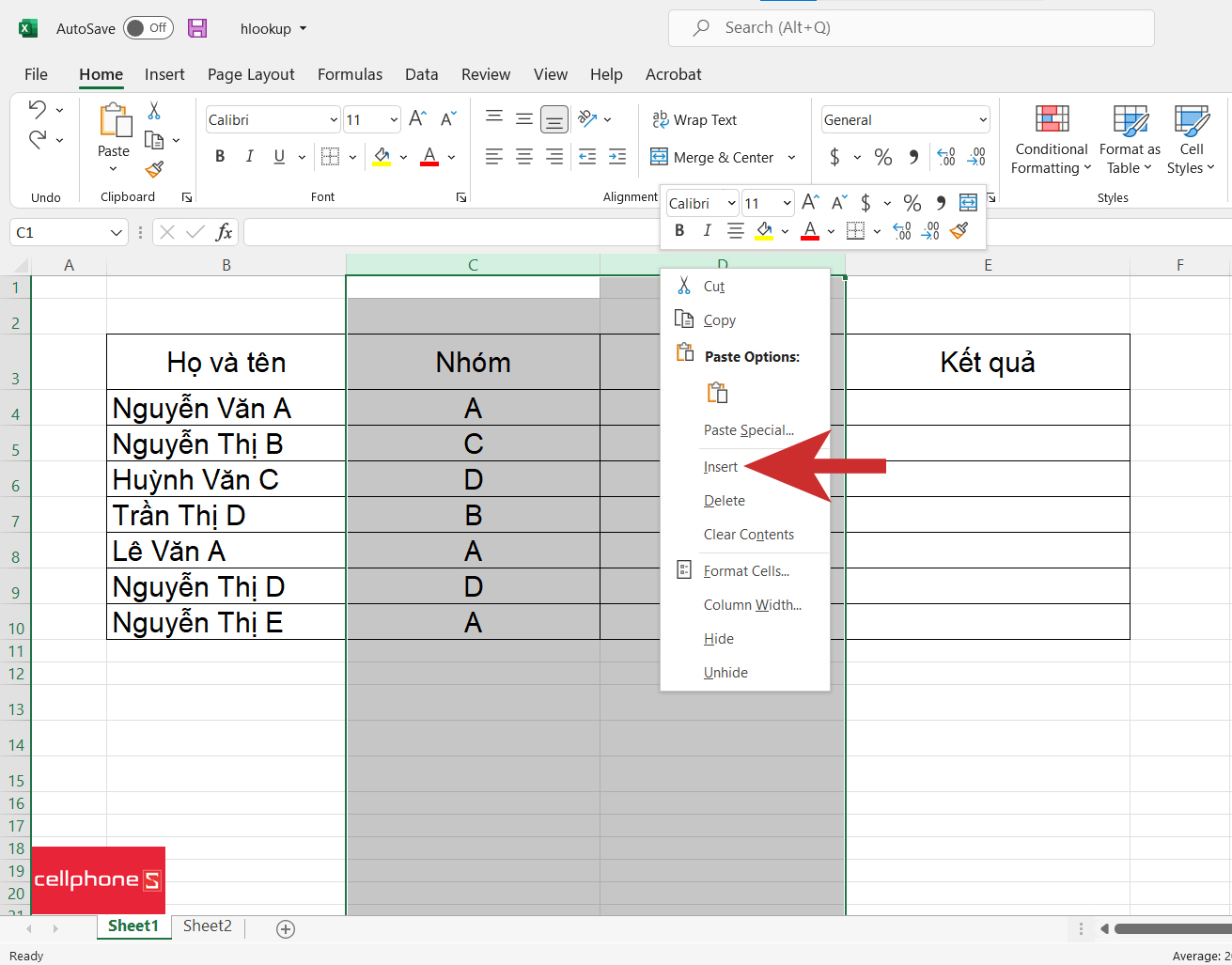Click the ribbon Copy icon

[x=154, y=140]
